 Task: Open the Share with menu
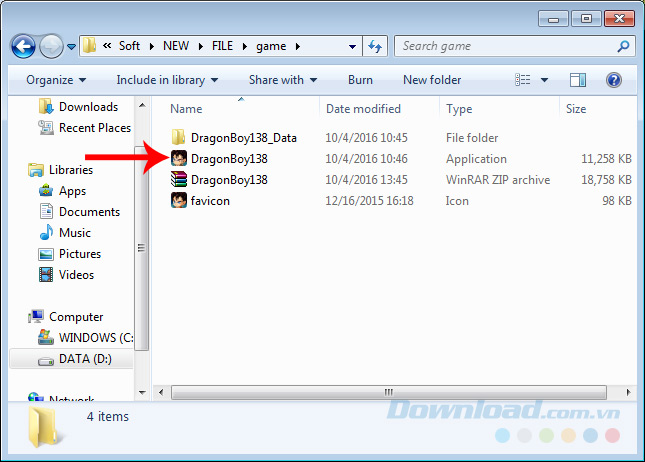point(283,80)
